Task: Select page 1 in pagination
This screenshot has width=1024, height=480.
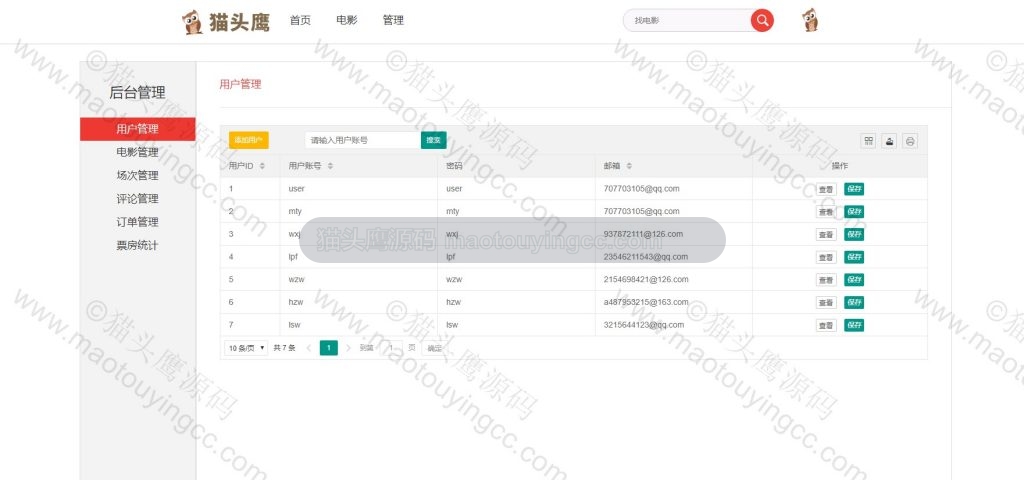Action: click(x=328, y=348)
